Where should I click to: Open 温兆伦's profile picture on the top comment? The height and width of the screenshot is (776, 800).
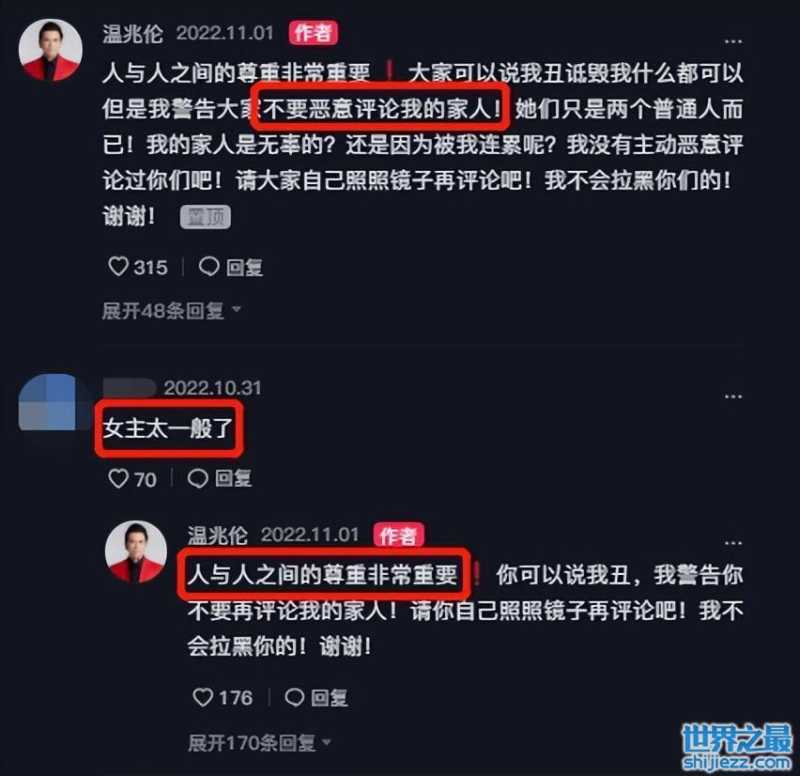point(51,50)
